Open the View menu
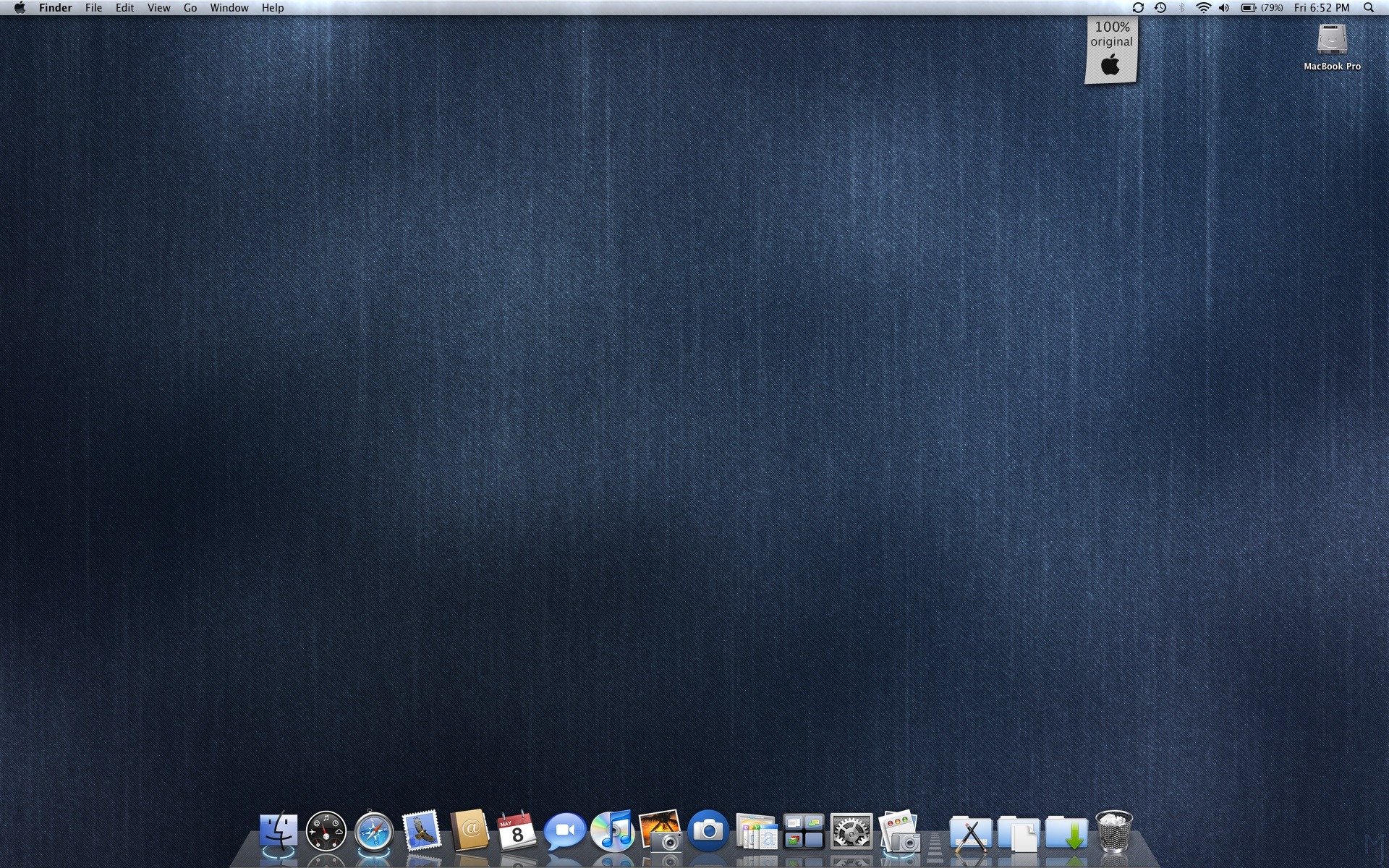 (158, 8)
